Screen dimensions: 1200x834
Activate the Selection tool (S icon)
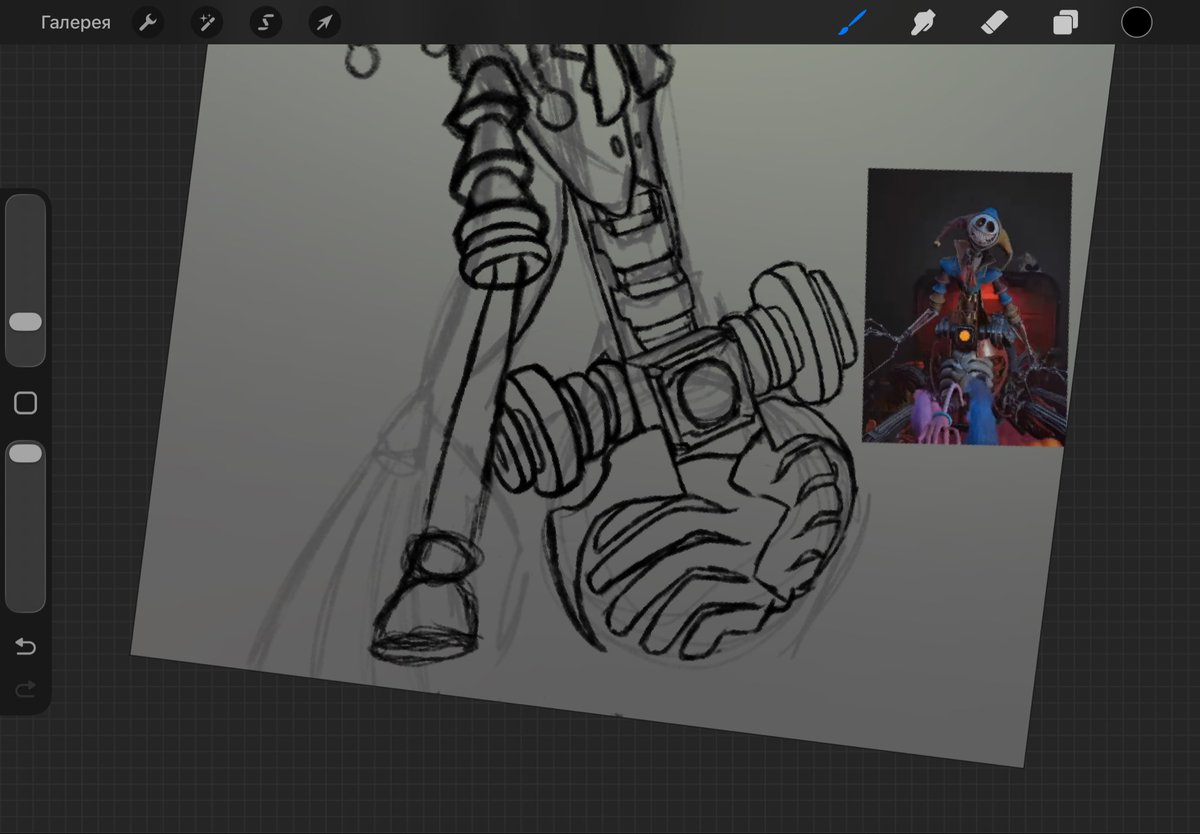(x=265, y=22)
